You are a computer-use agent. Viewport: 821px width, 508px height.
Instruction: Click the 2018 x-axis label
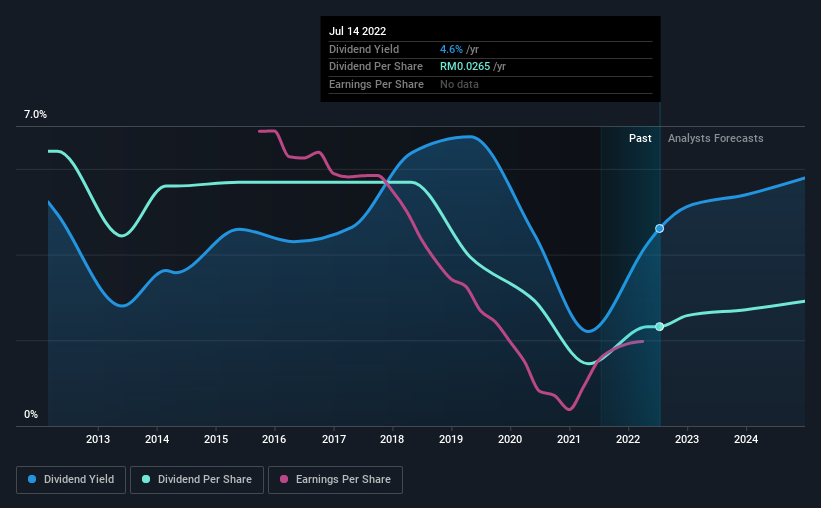tap(392, 439)
